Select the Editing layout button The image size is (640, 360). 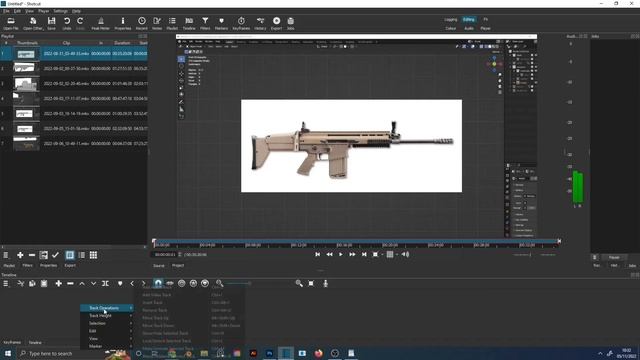click(x=469, y=20)
